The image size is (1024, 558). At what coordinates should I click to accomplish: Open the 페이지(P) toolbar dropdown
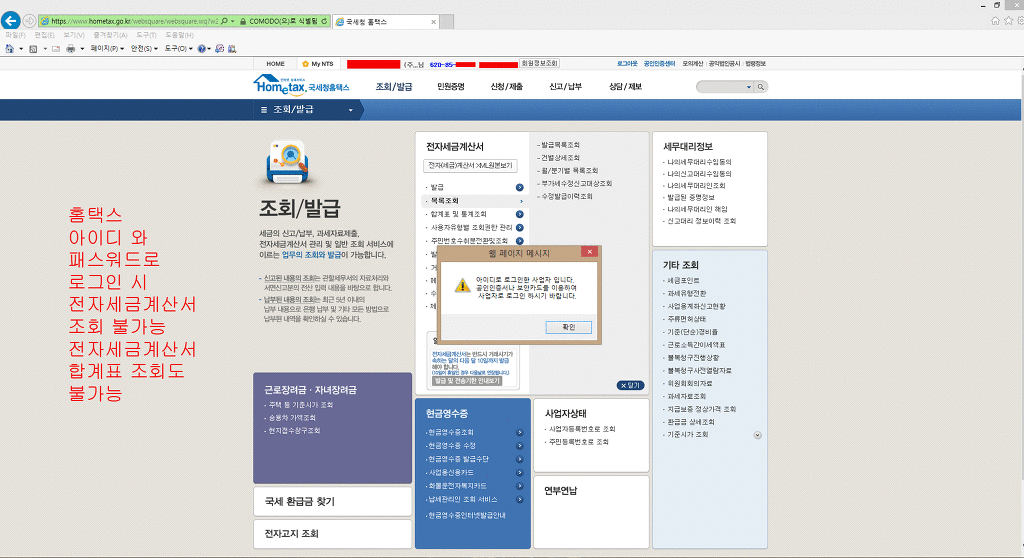tap(108, 48)
